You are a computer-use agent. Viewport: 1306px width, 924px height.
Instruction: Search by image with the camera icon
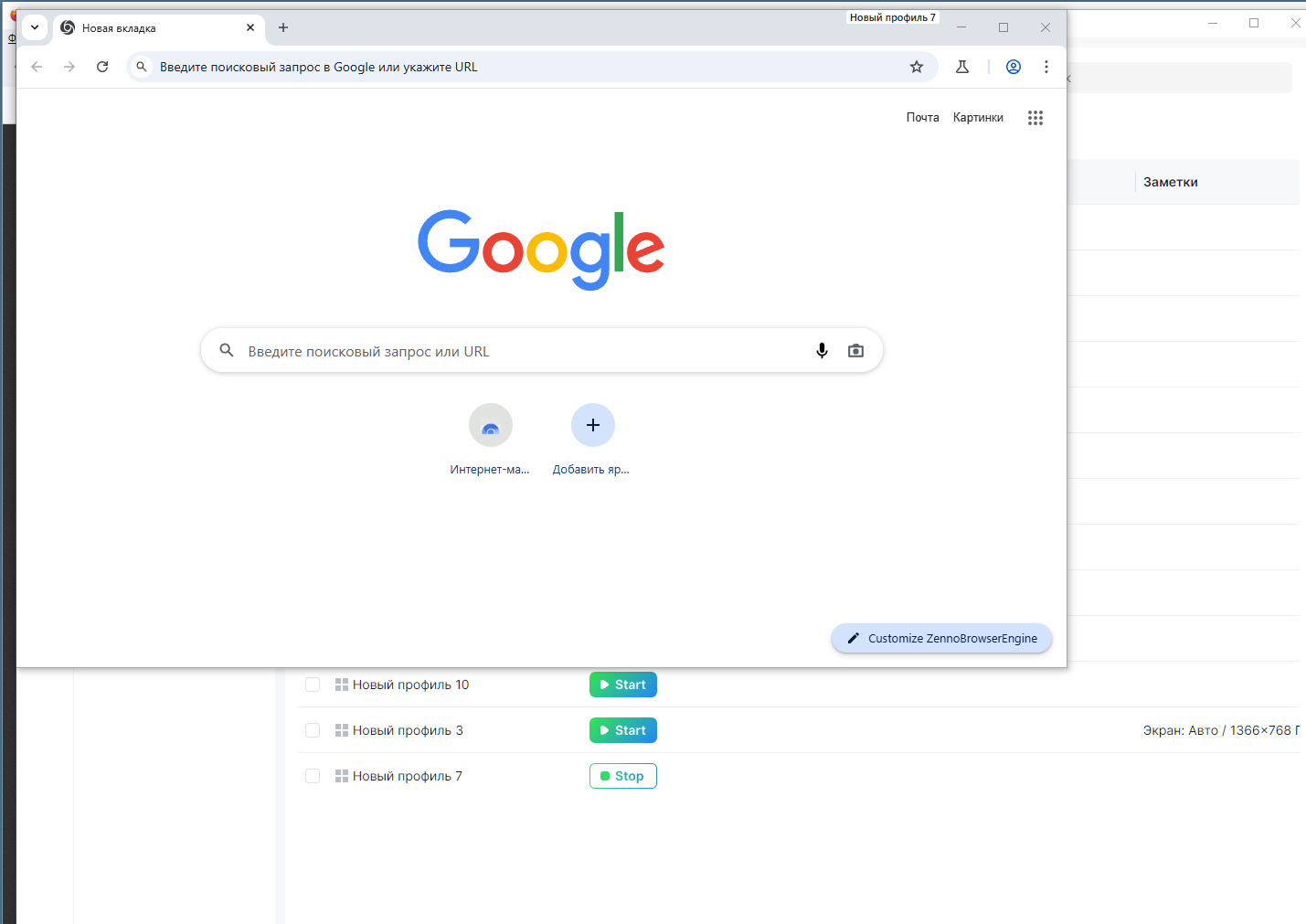click(855, 351)
